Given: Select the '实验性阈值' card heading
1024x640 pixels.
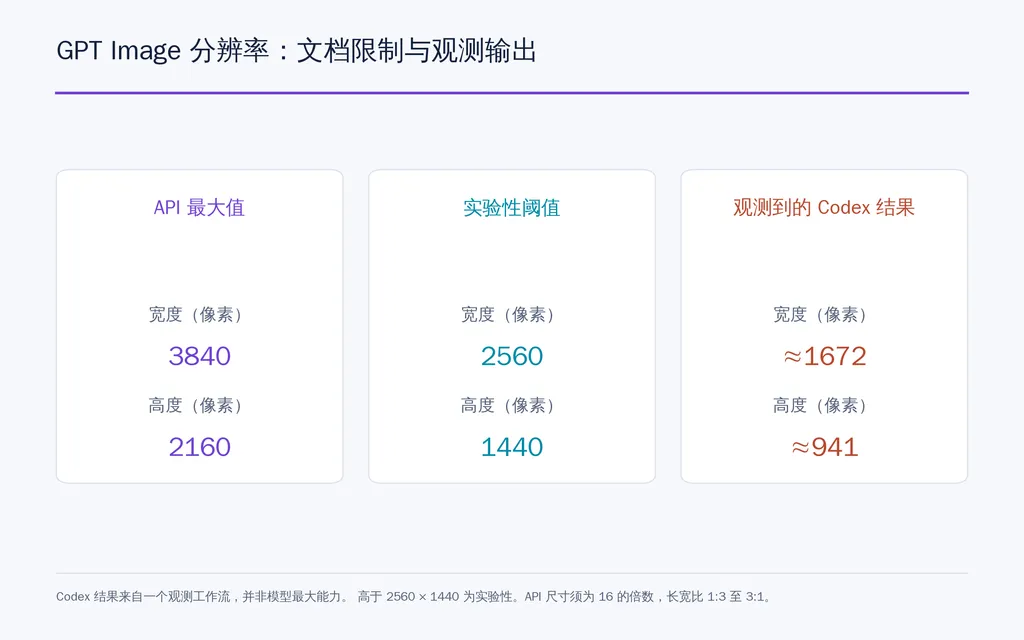Looking at the screenshot, I should point(511,208).
